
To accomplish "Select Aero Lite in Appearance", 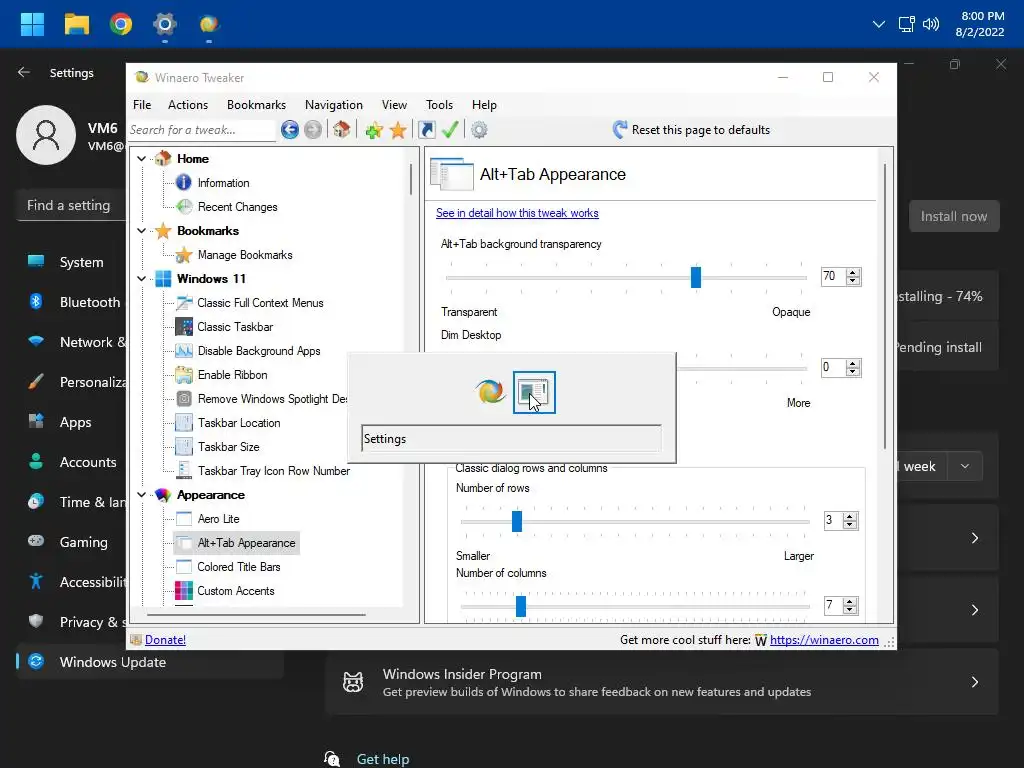I will [218, 519].
